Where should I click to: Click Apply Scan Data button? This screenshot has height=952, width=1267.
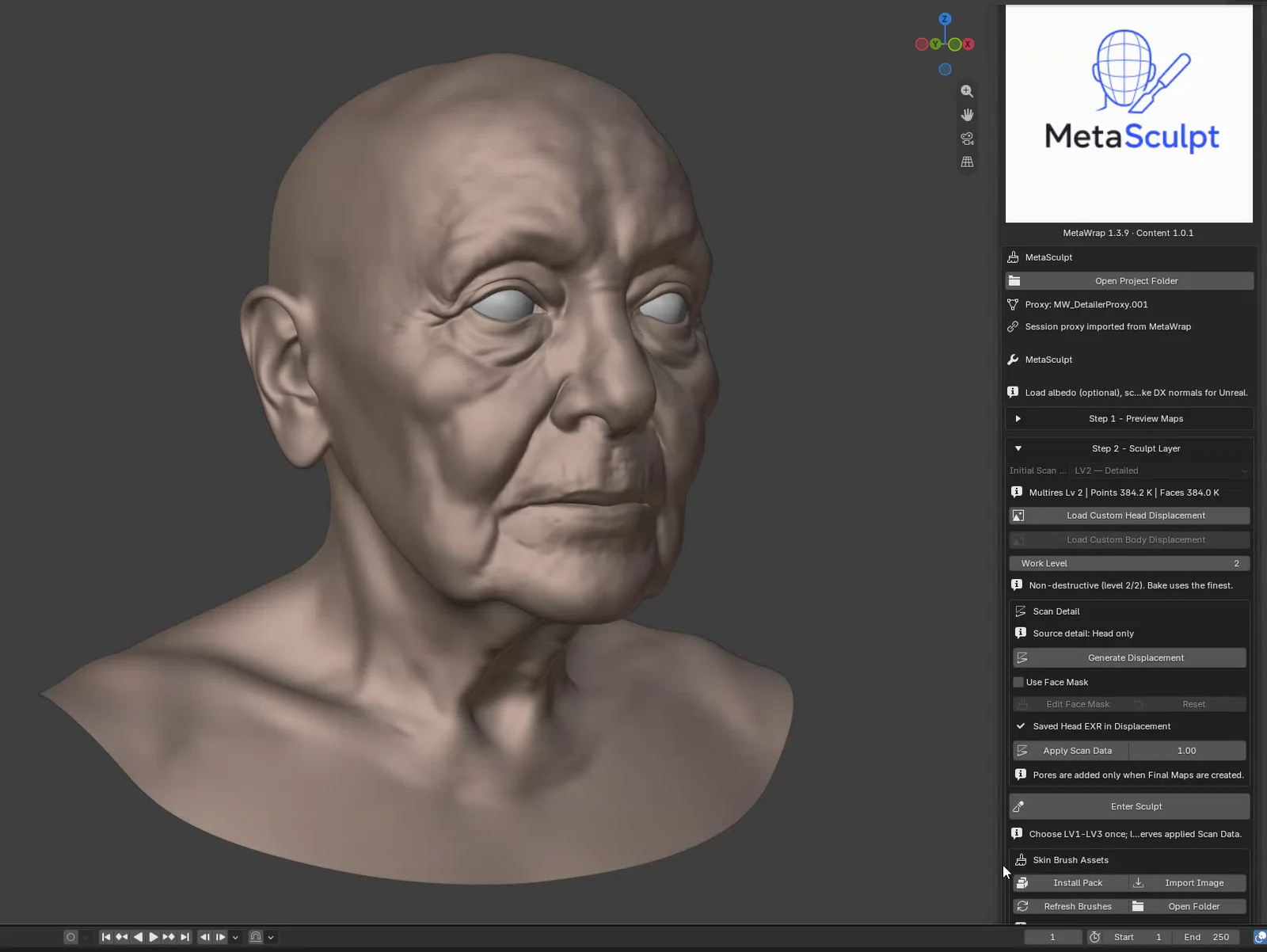click(x=1071, y=751)
